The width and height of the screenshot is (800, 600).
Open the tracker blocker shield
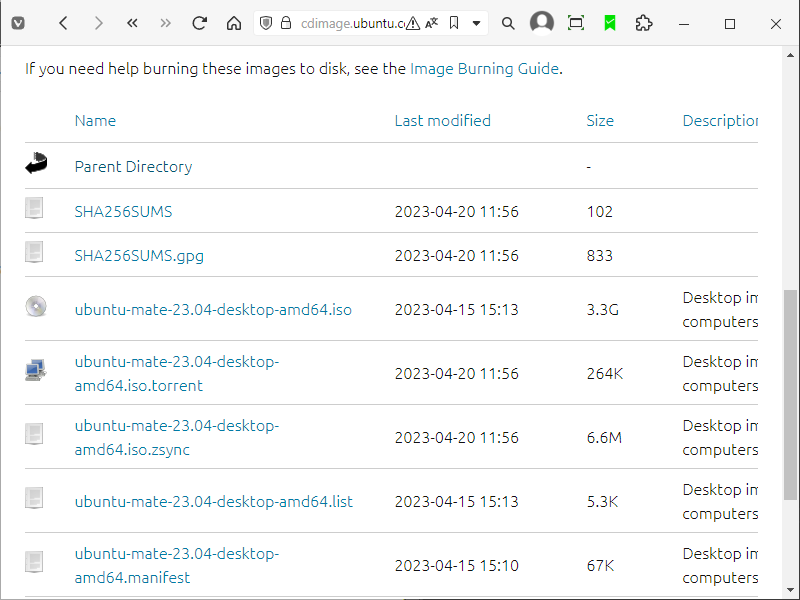(266, 23)
